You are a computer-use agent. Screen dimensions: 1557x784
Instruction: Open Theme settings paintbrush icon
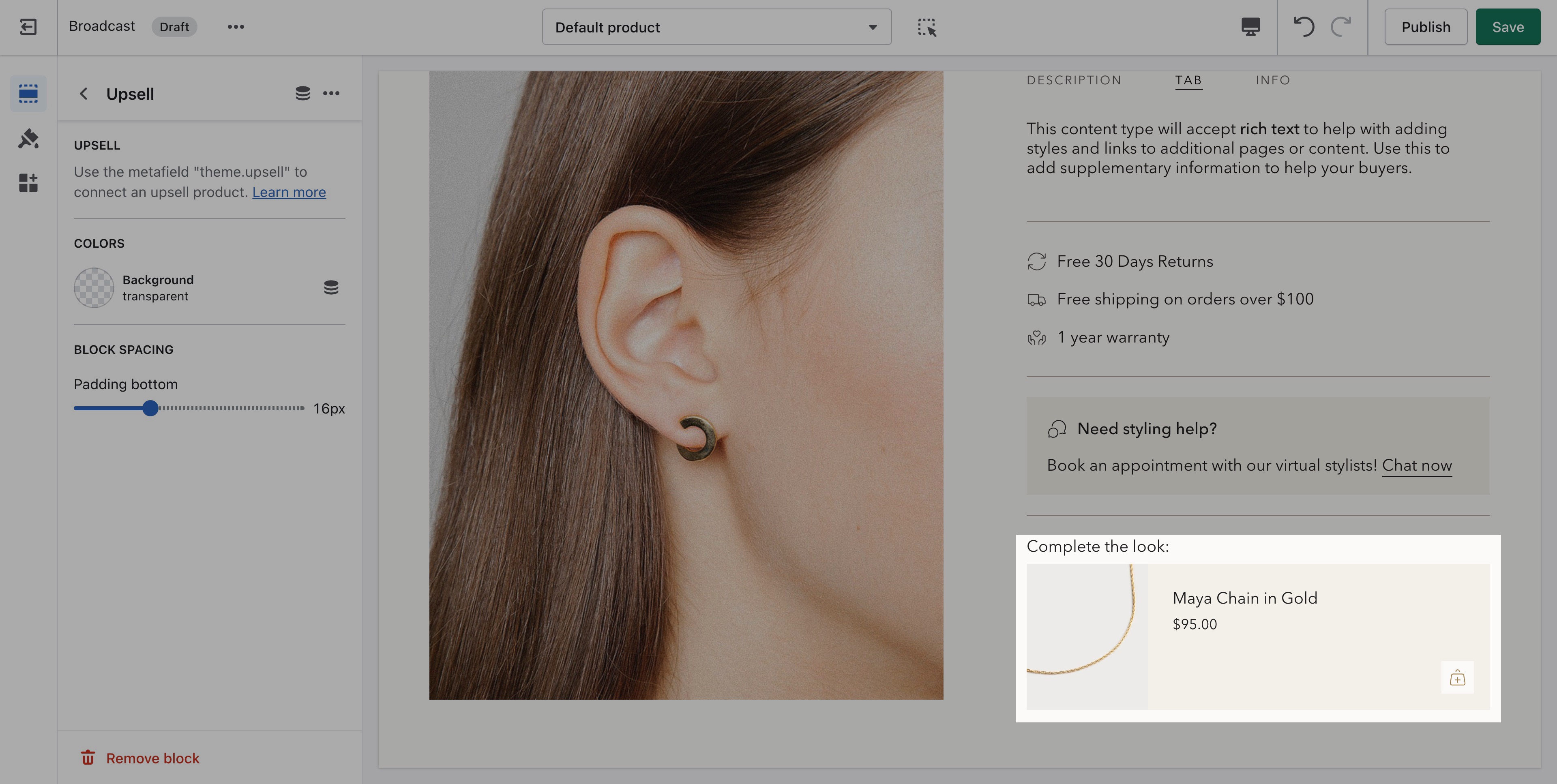point(28,138)
